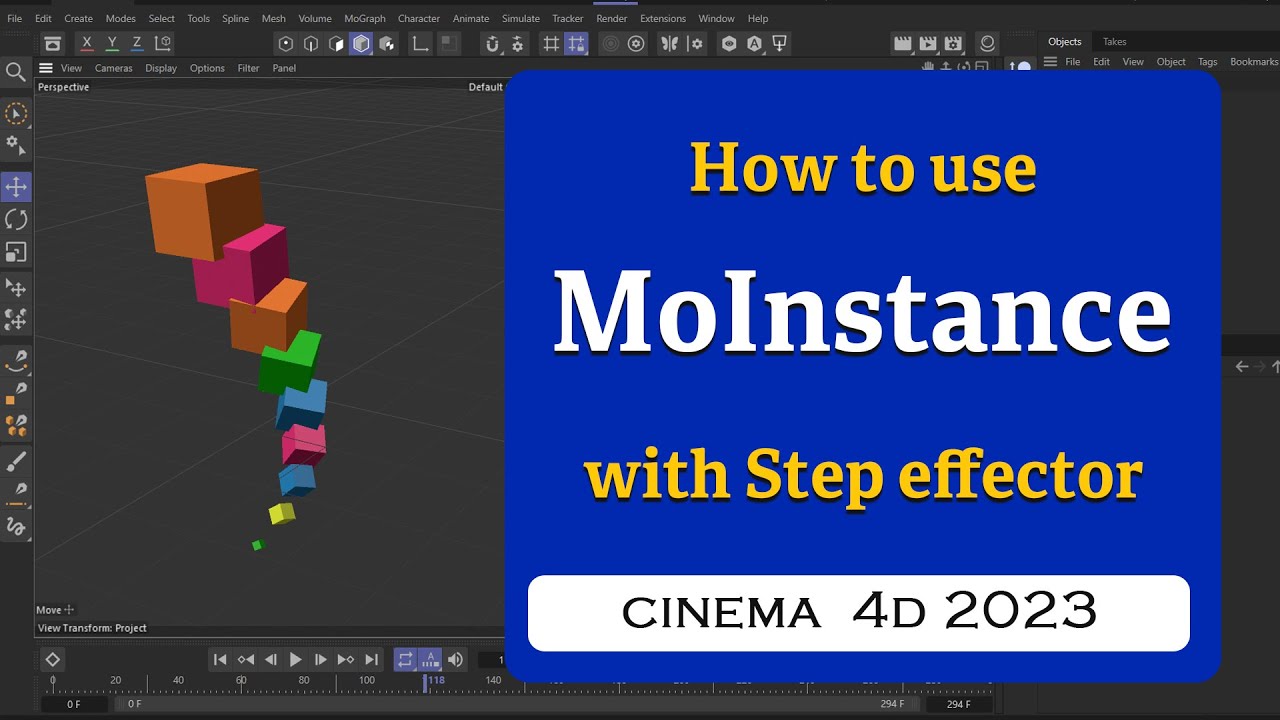
Task: Toggle loop playback mode
Action: 405,659
